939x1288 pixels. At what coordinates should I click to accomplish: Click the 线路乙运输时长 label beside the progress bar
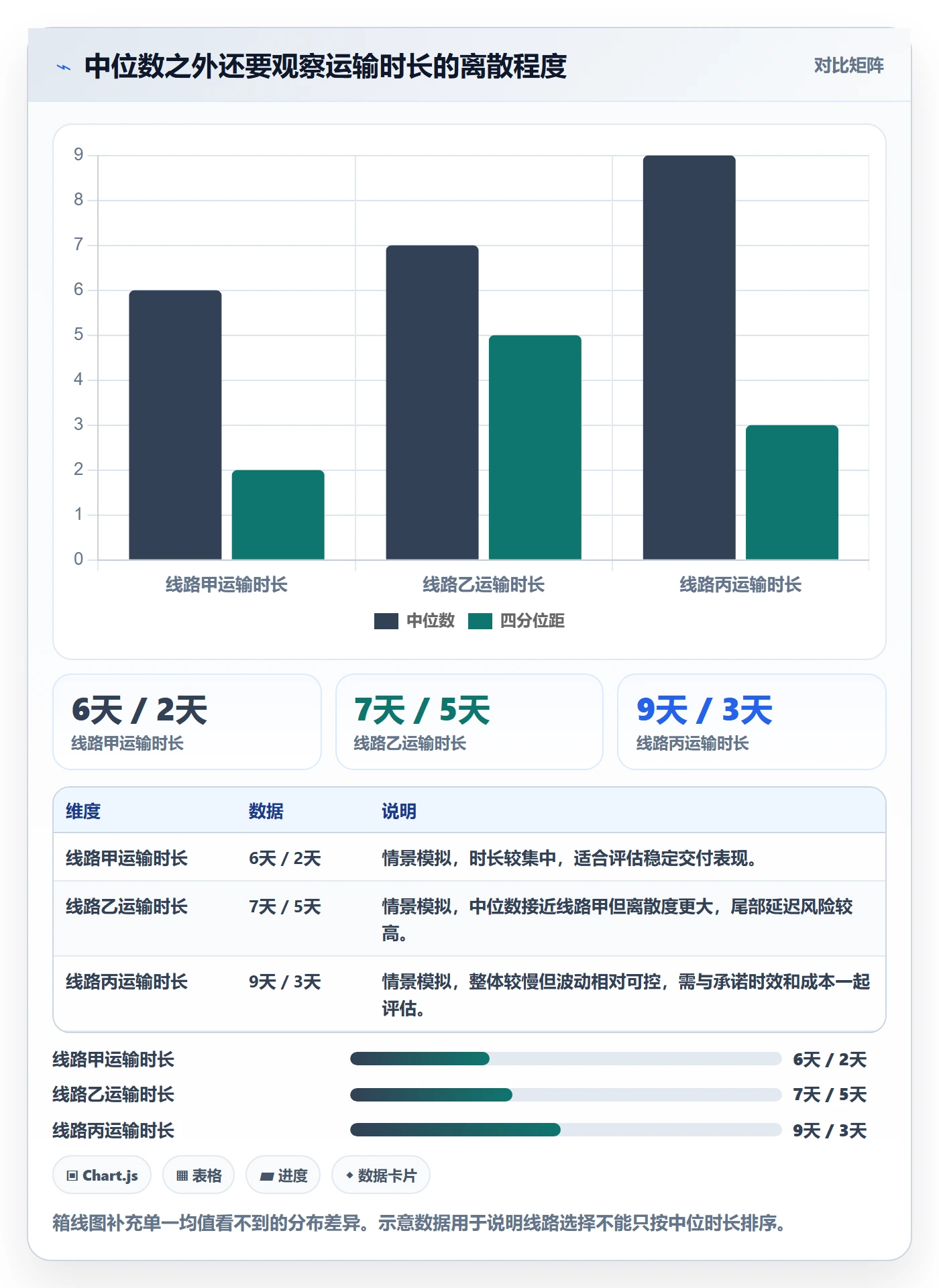(113, 1095)
